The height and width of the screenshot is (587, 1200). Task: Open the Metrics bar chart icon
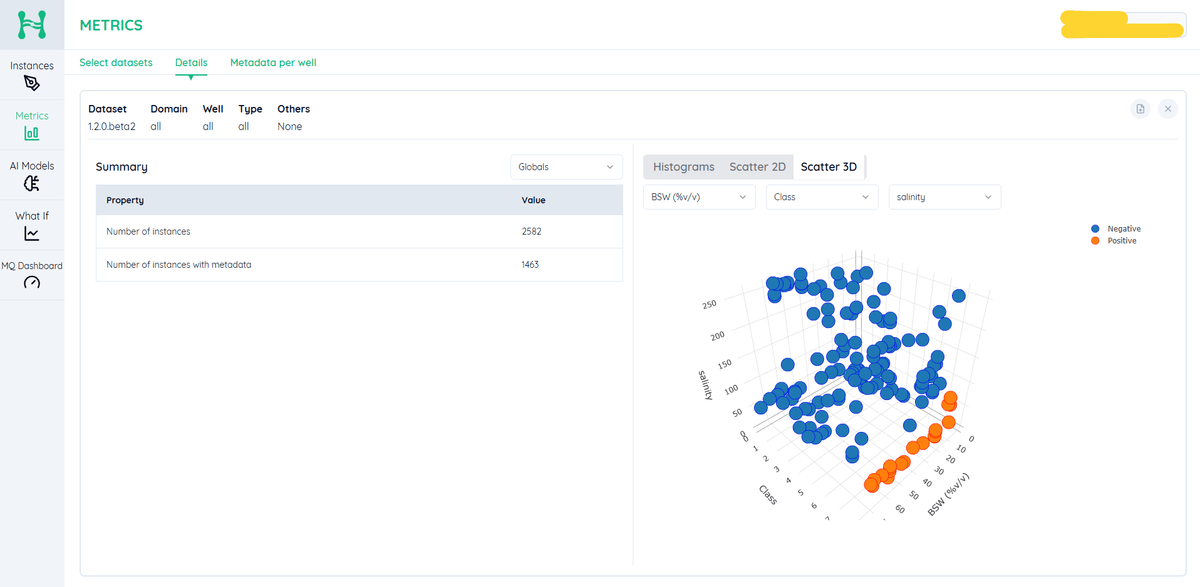[32, 133]
